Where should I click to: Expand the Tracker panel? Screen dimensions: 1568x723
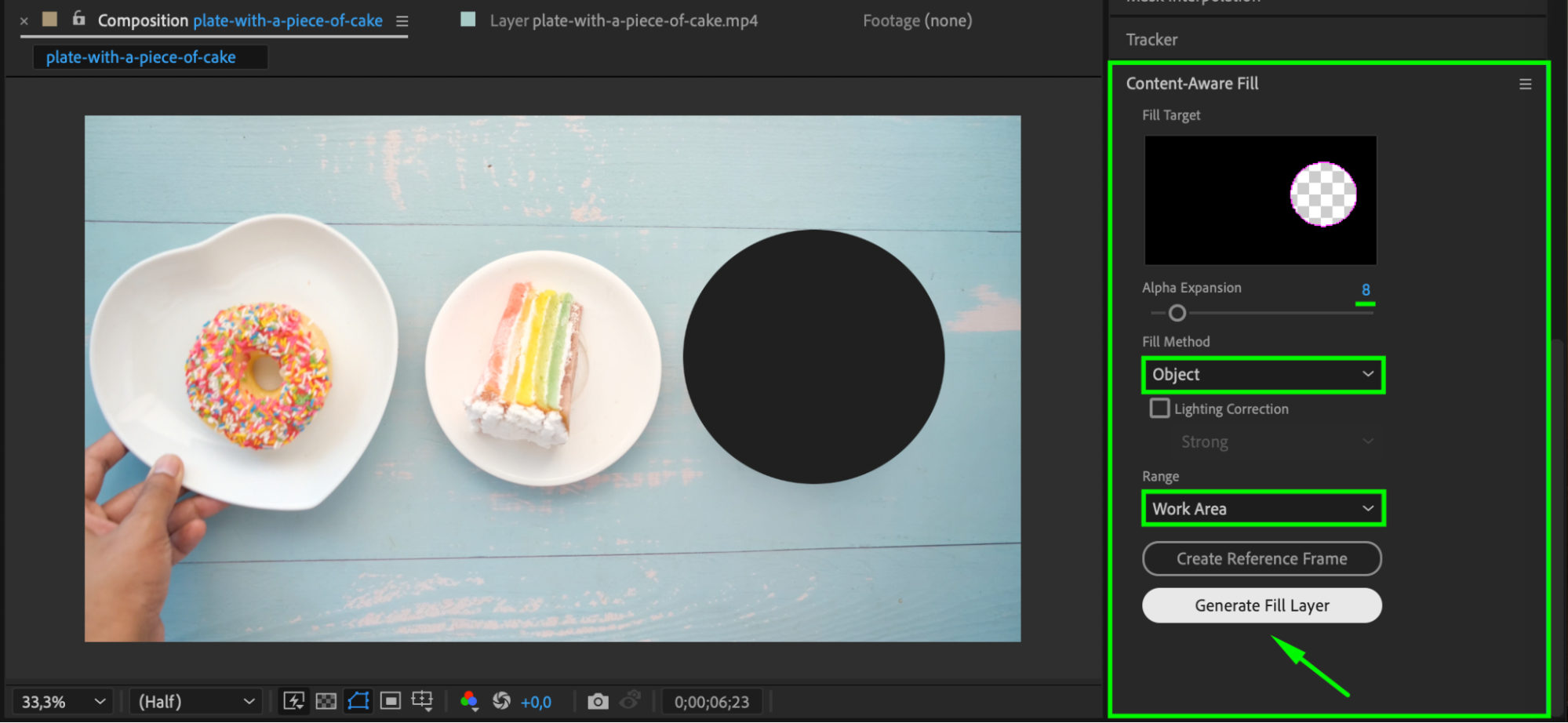coord(1151,39)
